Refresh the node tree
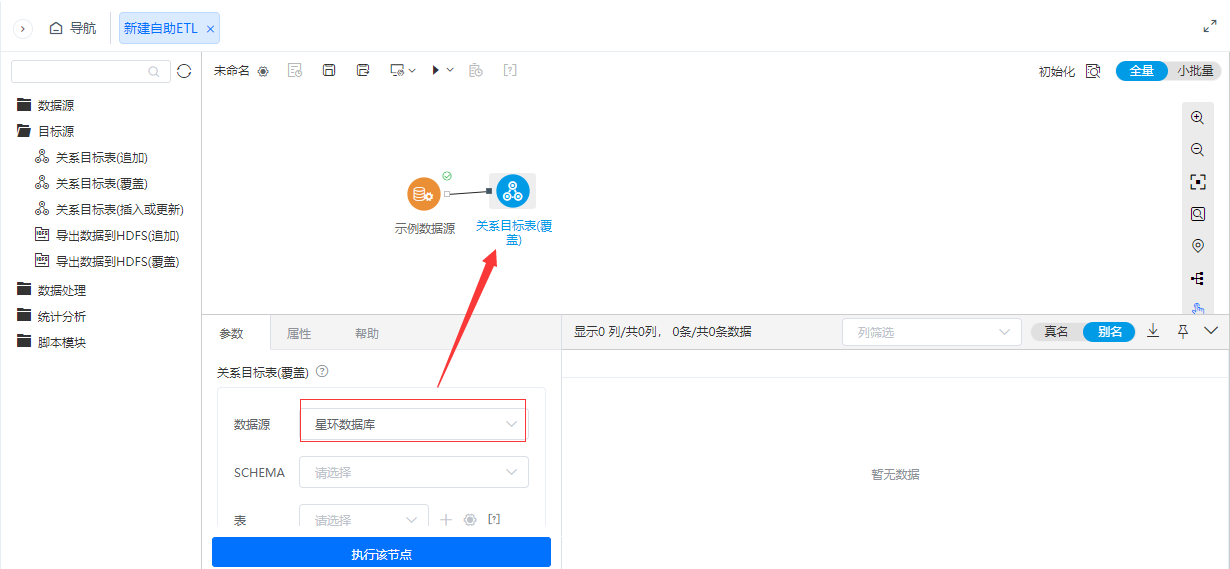This screenshot has height=569, width=1230. click(x=183, y=71)
